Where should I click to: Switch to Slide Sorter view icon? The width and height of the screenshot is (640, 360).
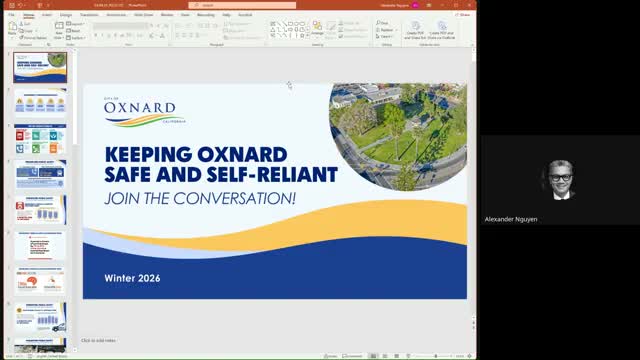pos(384,356)
